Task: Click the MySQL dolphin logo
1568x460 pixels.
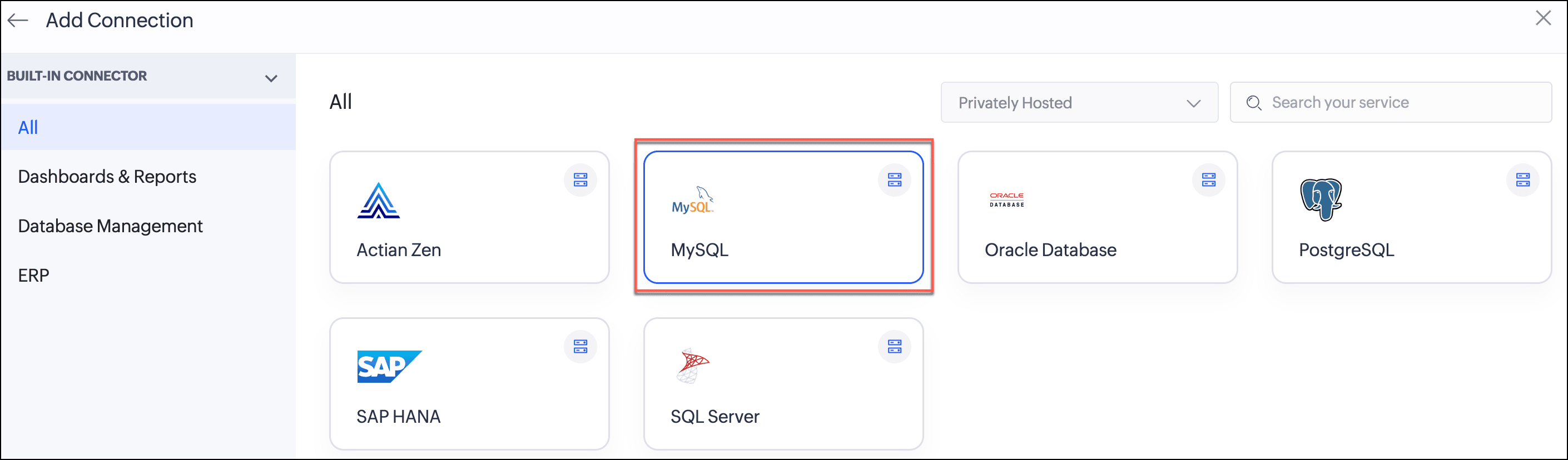Action: [x=692, y=200]
